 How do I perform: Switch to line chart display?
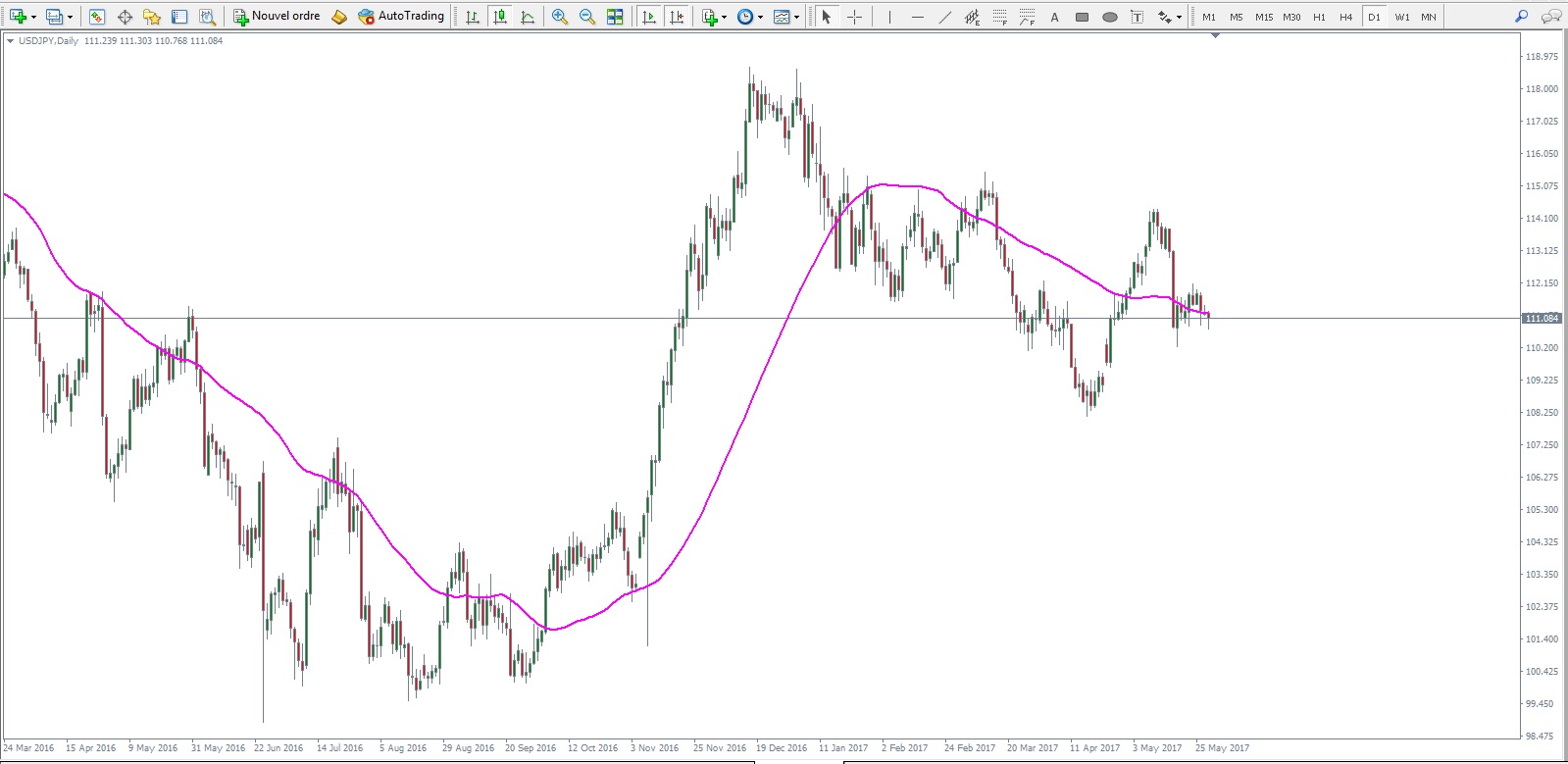click(528, 17)
